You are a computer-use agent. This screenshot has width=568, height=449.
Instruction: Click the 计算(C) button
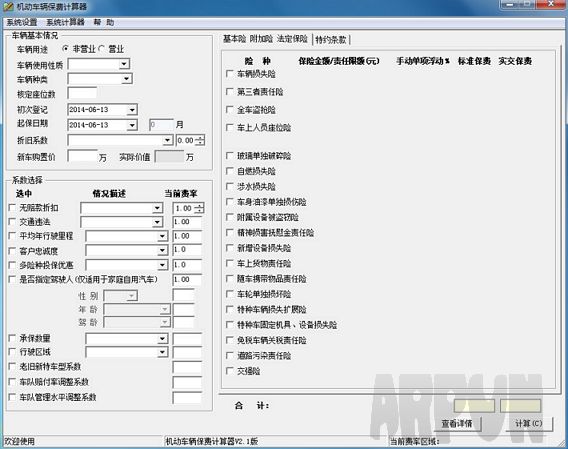[529, 424]
